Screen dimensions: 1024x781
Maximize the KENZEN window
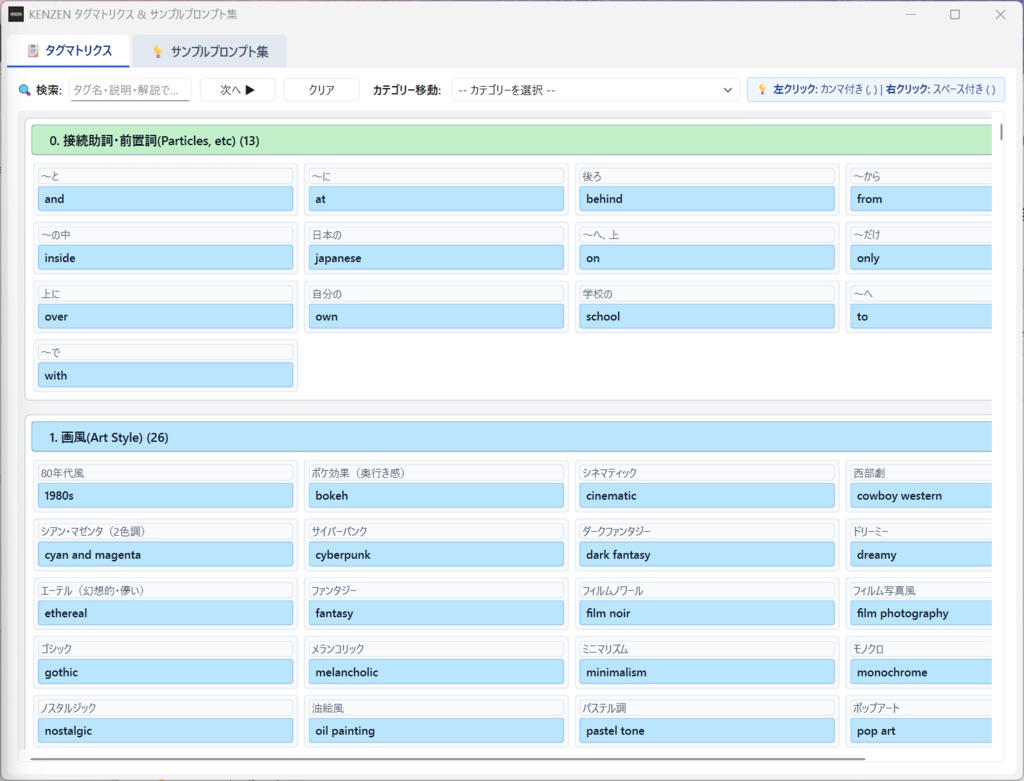[955, 14]
